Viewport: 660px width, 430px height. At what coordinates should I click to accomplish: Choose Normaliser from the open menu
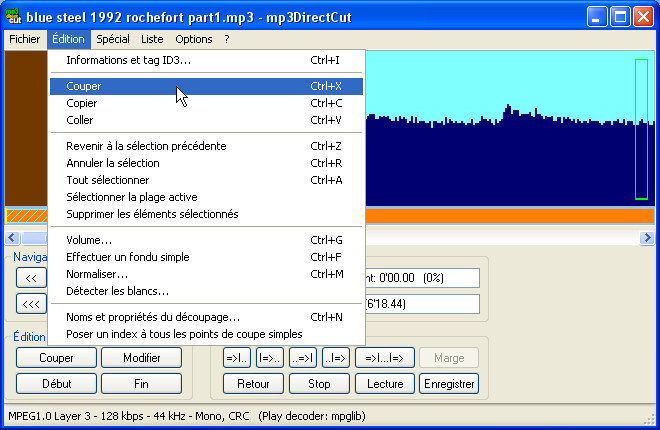(x=96, y=274)
